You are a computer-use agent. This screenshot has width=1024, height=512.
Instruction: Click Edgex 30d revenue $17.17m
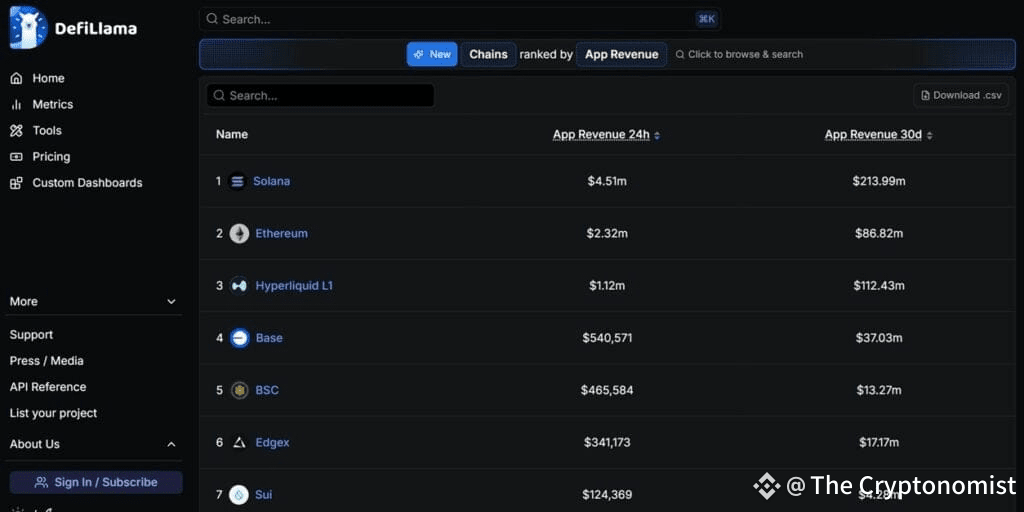pos(878,442)
